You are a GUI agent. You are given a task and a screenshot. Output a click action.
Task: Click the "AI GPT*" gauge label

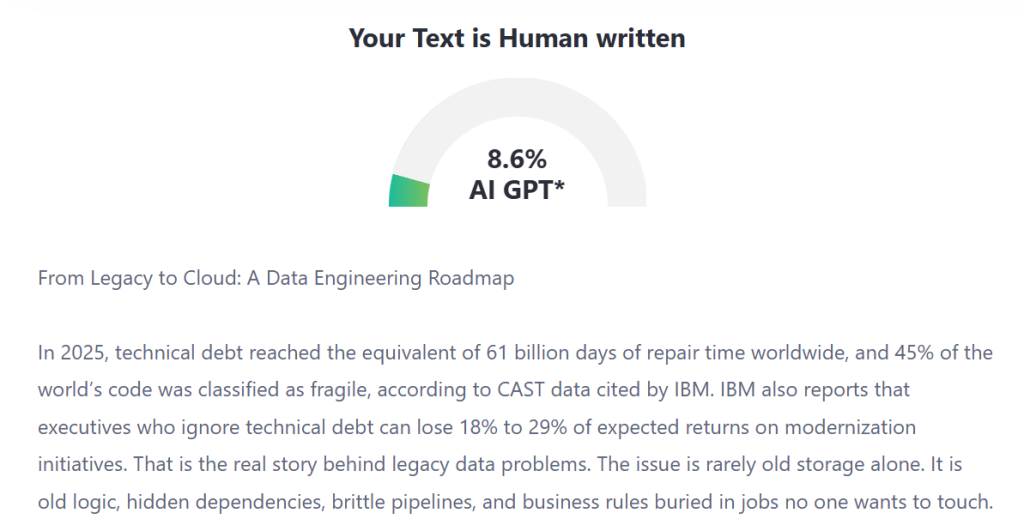click(517, 190)
